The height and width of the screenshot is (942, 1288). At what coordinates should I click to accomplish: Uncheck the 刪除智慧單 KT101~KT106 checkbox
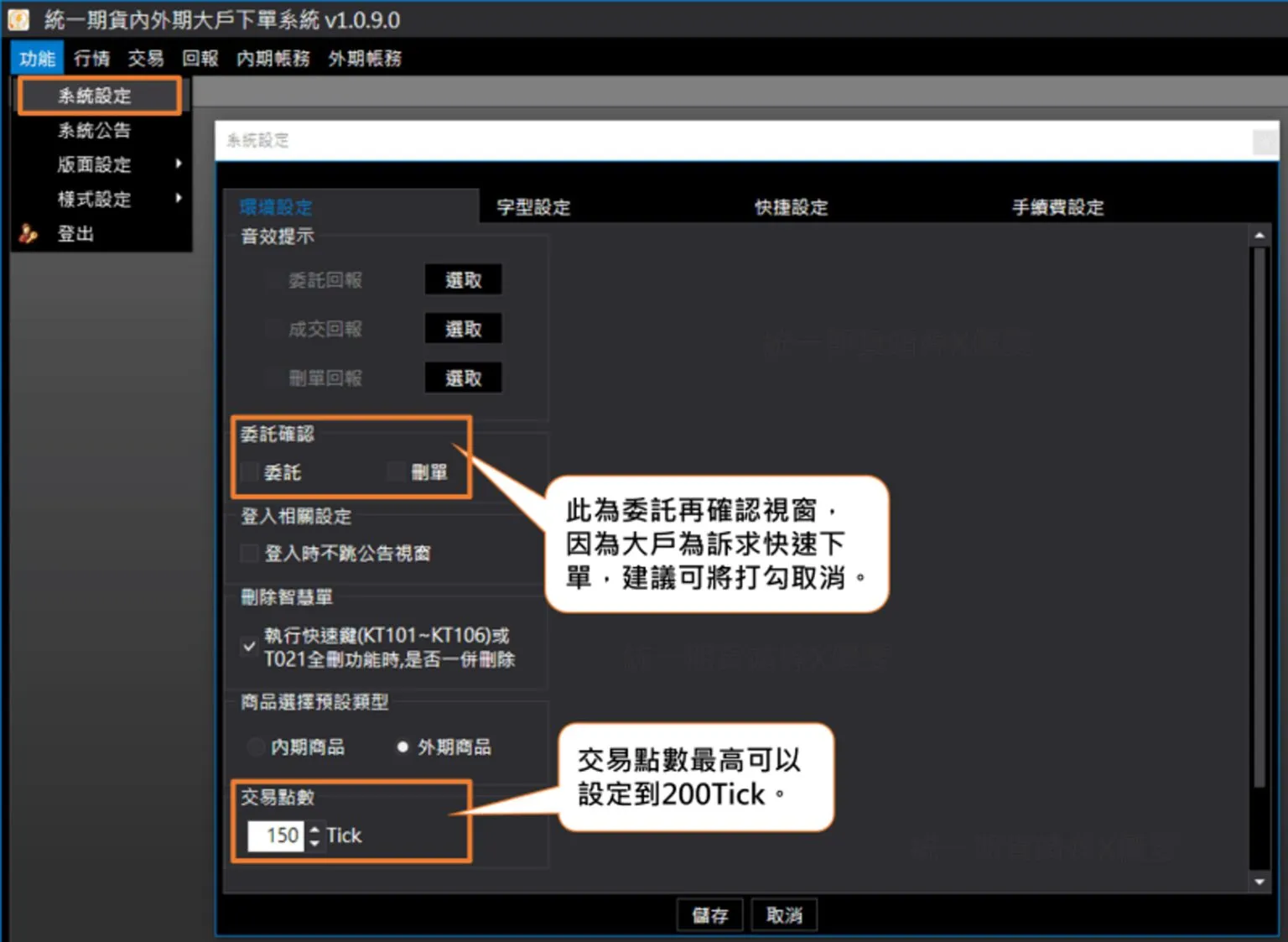coord(249,647)
